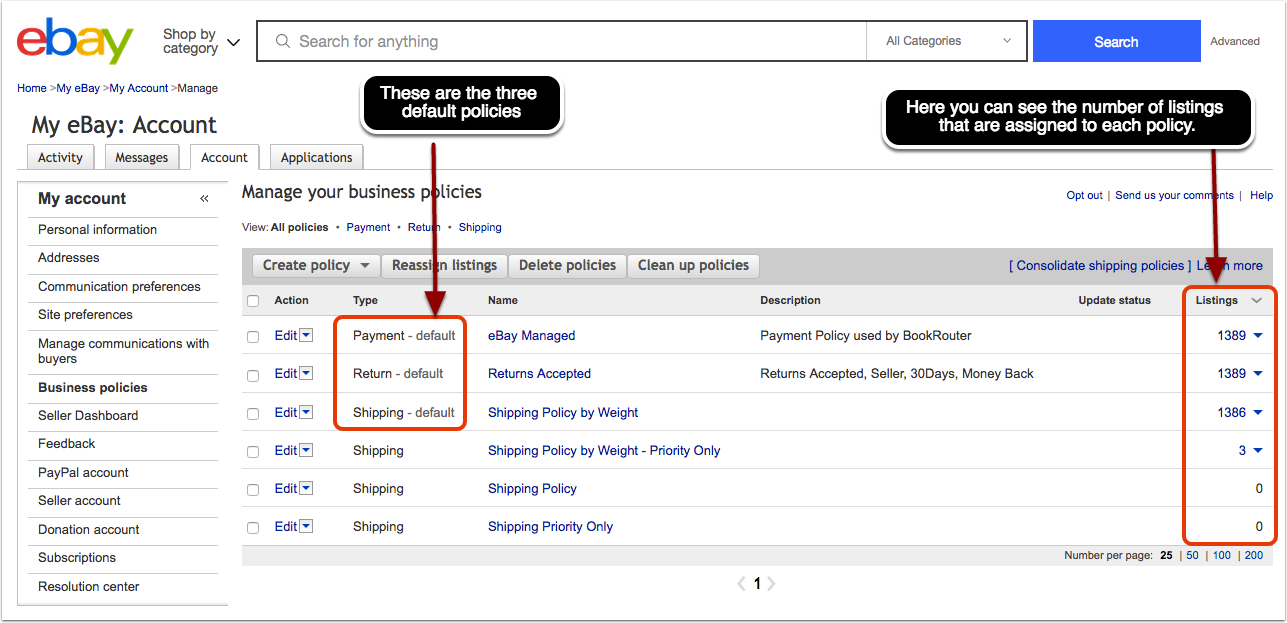Collapse My account sidebar with the double-chevron
Screen dimensions: 1287x623
204,199
